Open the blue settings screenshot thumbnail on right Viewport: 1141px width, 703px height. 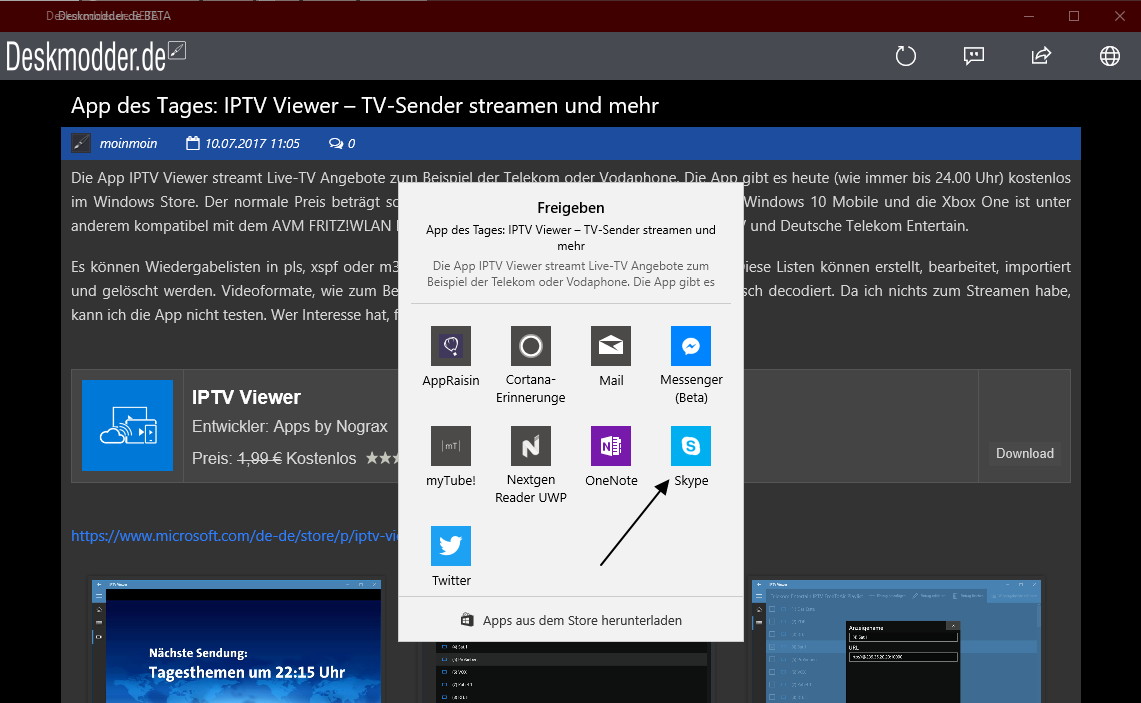(896, 641)
